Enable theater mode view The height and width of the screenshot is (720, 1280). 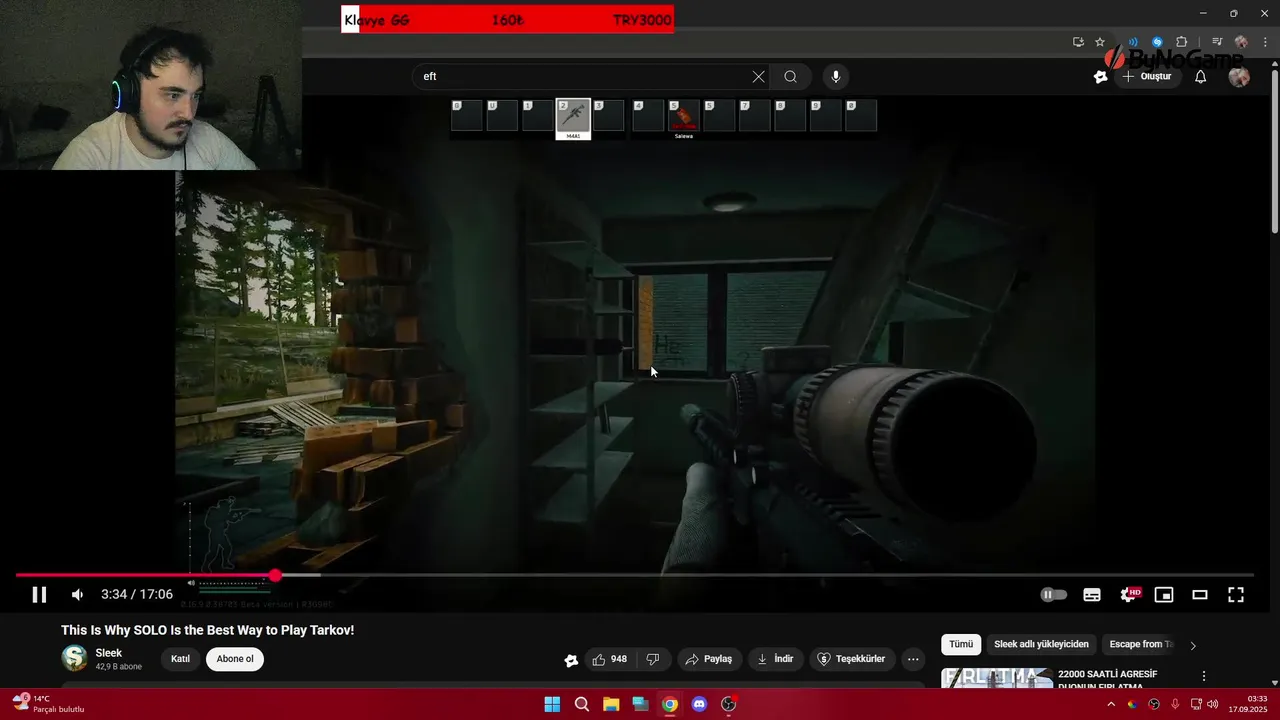pyautogui.click(x=1200, y=595)
